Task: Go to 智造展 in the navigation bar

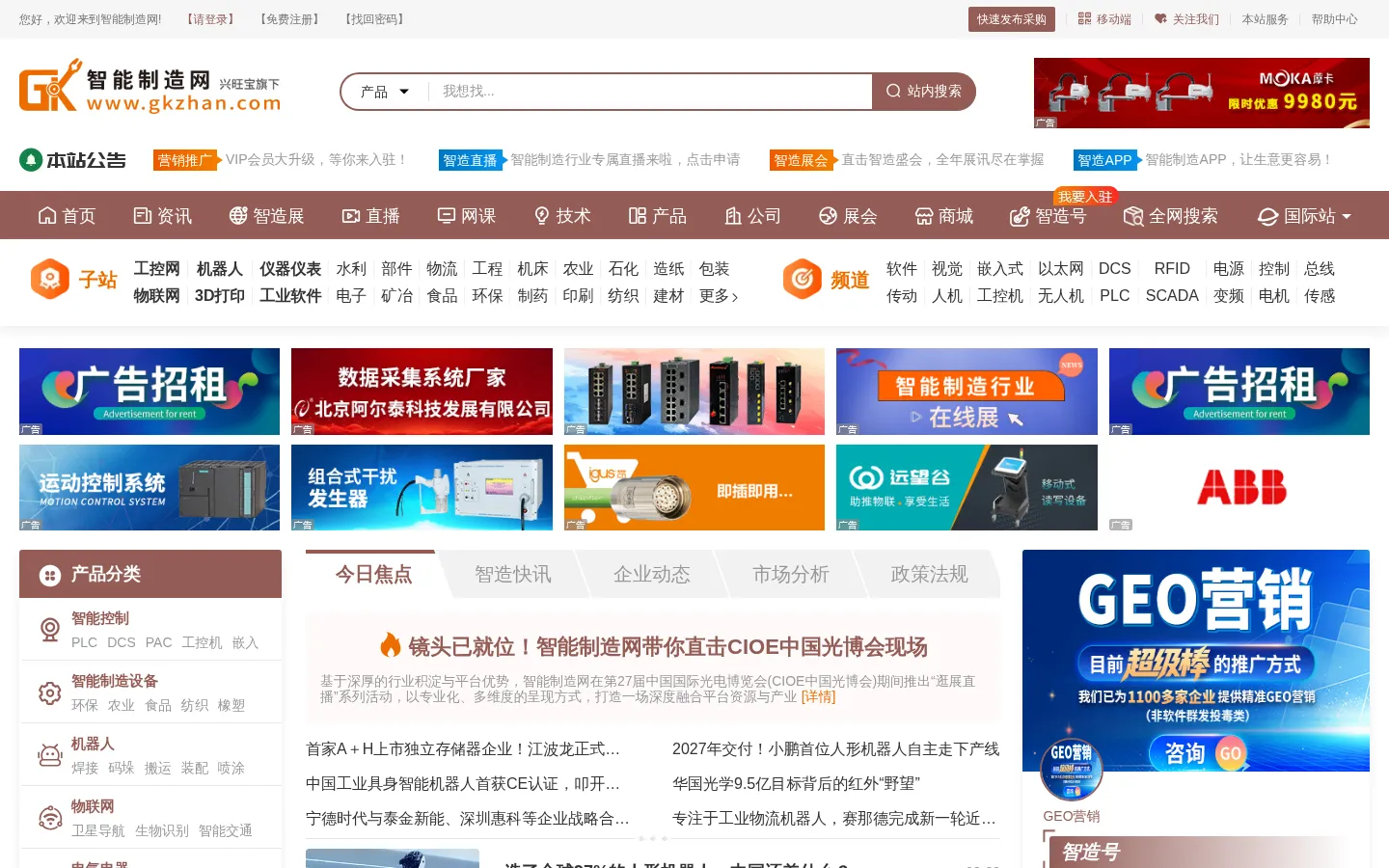Action: point(266,216)
